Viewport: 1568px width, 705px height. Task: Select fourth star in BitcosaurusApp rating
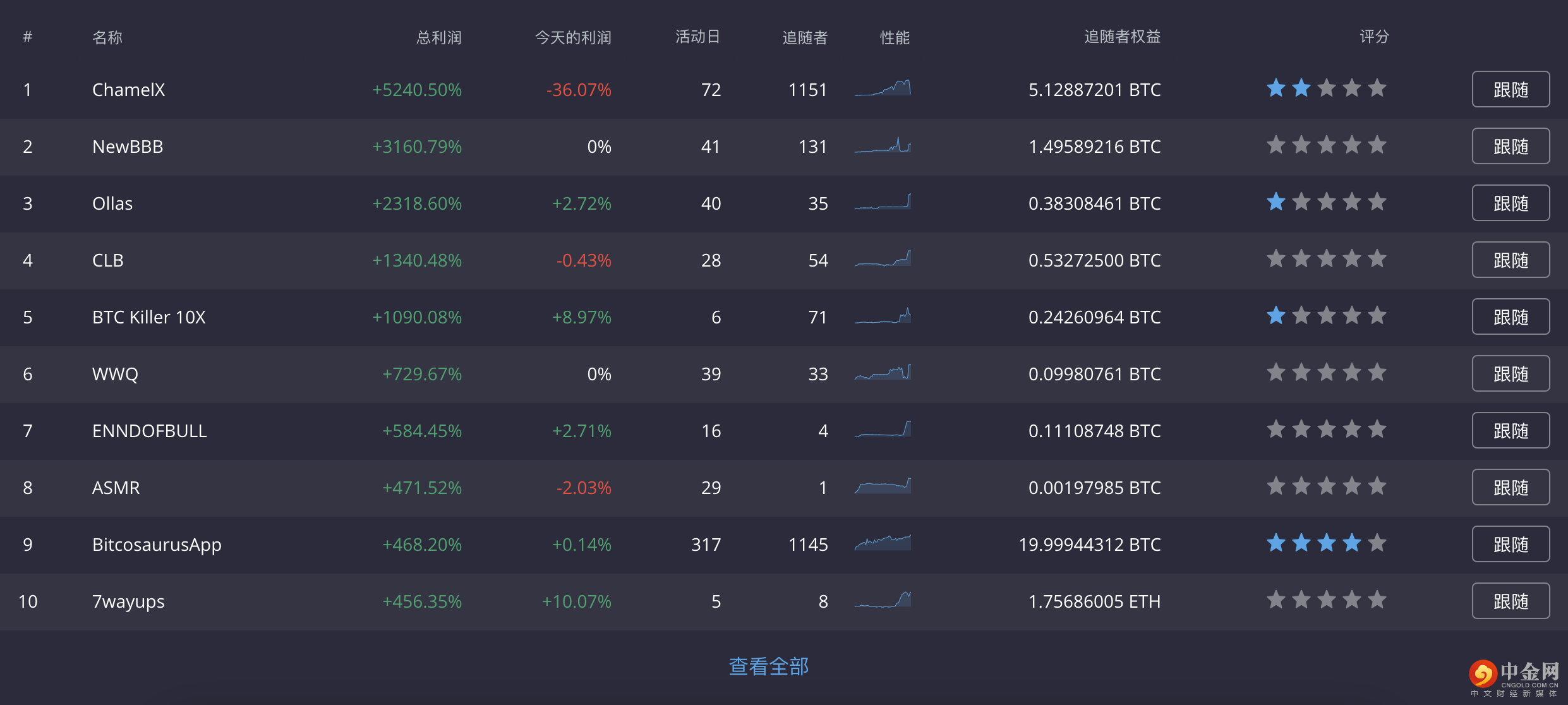1352,543
